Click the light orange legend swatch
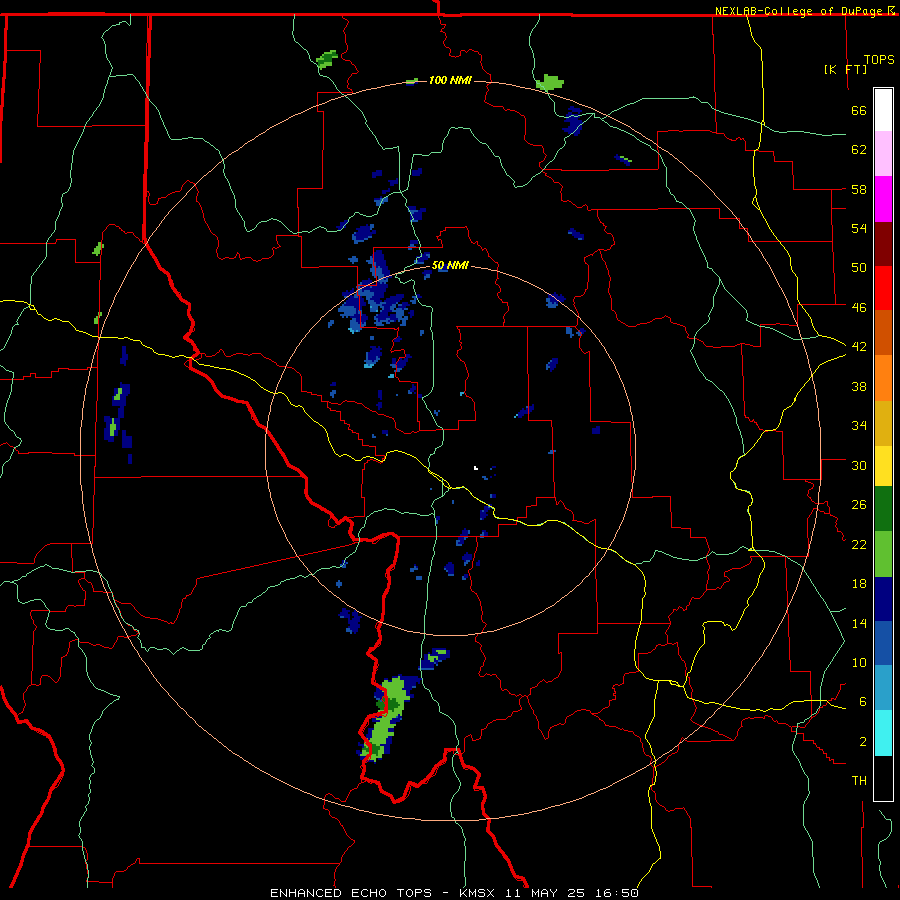 (883, 378)
